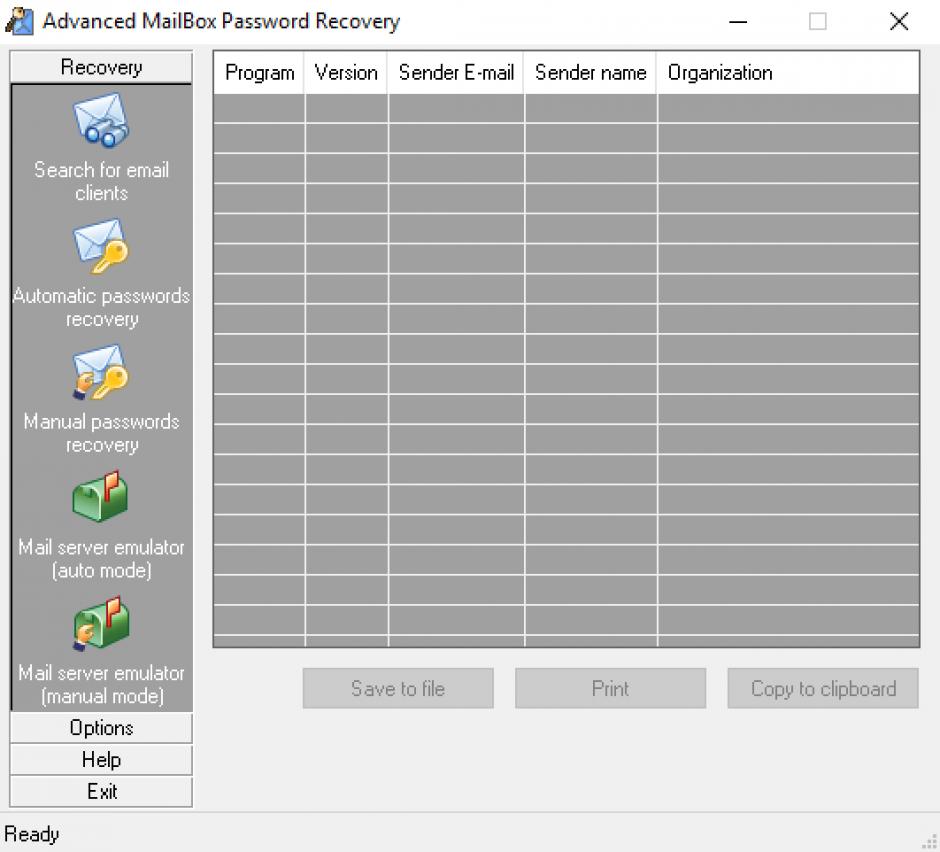The width and height of the screenshot is (940, 852).
Task: Open the Help section
Action: [x=101, y=760]
